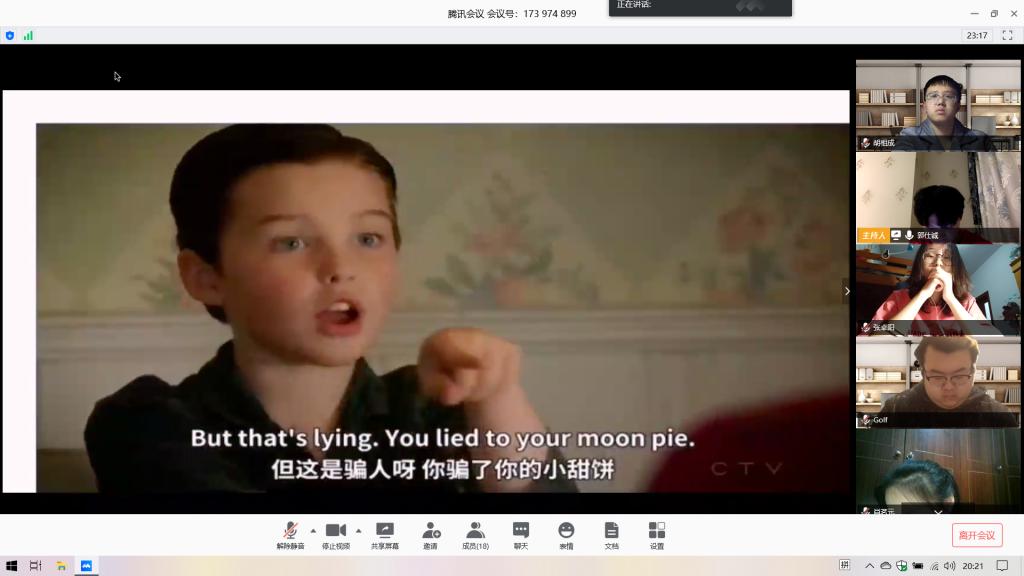The image size is (1024, 576).
Task: Close the Tencent Meeting window
Action: click(1014, 13)
